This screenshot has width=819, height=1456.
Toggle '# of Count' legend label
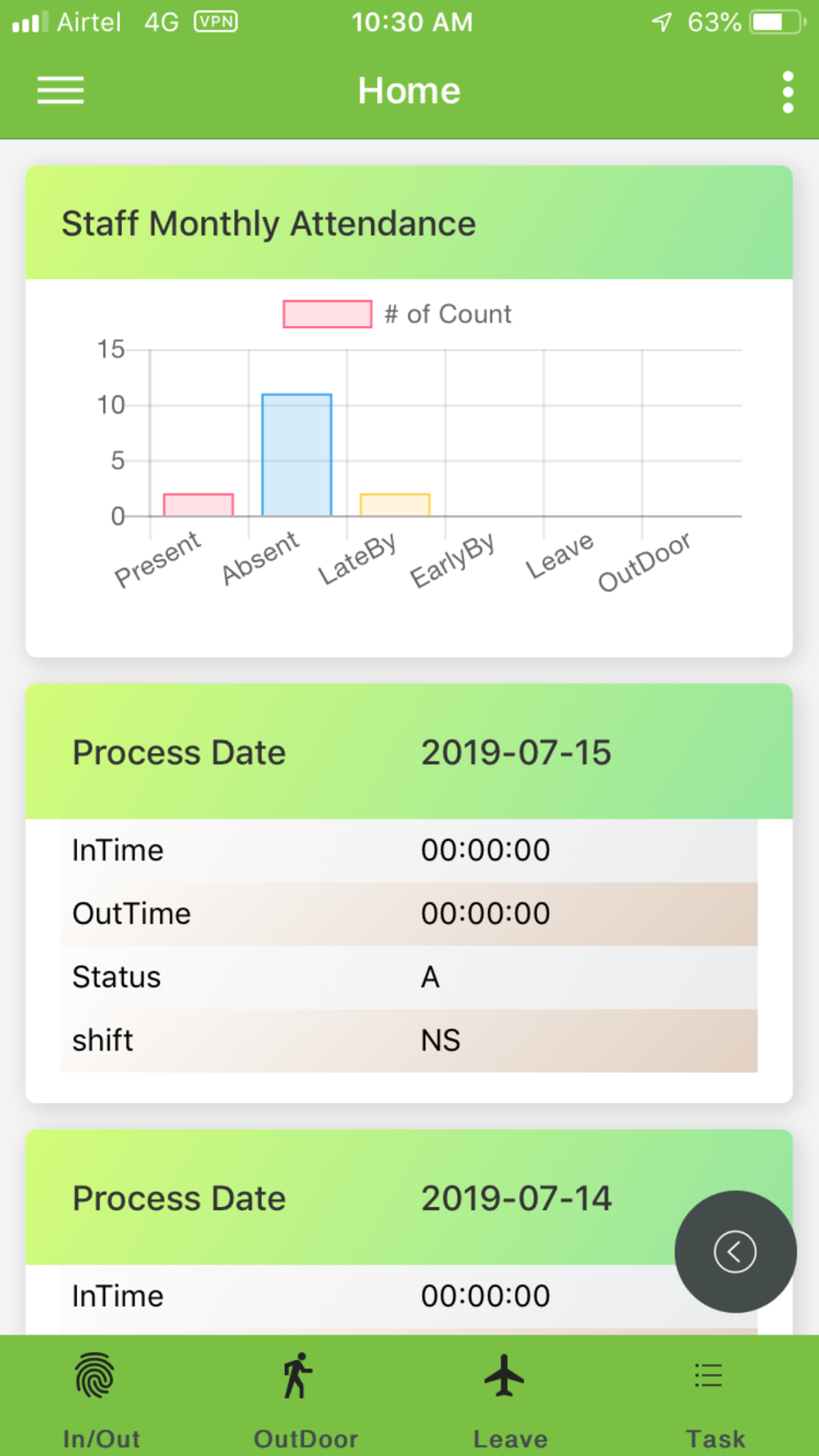coord(448,314)
